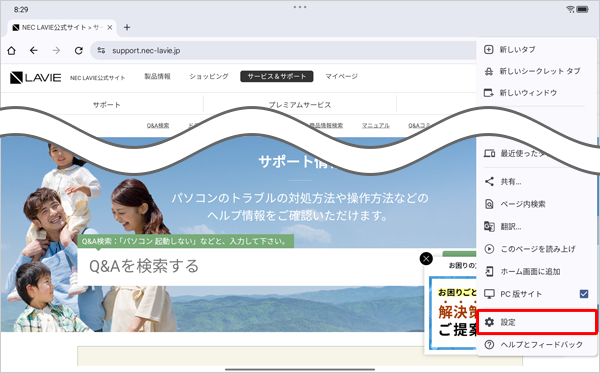Click the desktop monitor icon

click(489, 294)
